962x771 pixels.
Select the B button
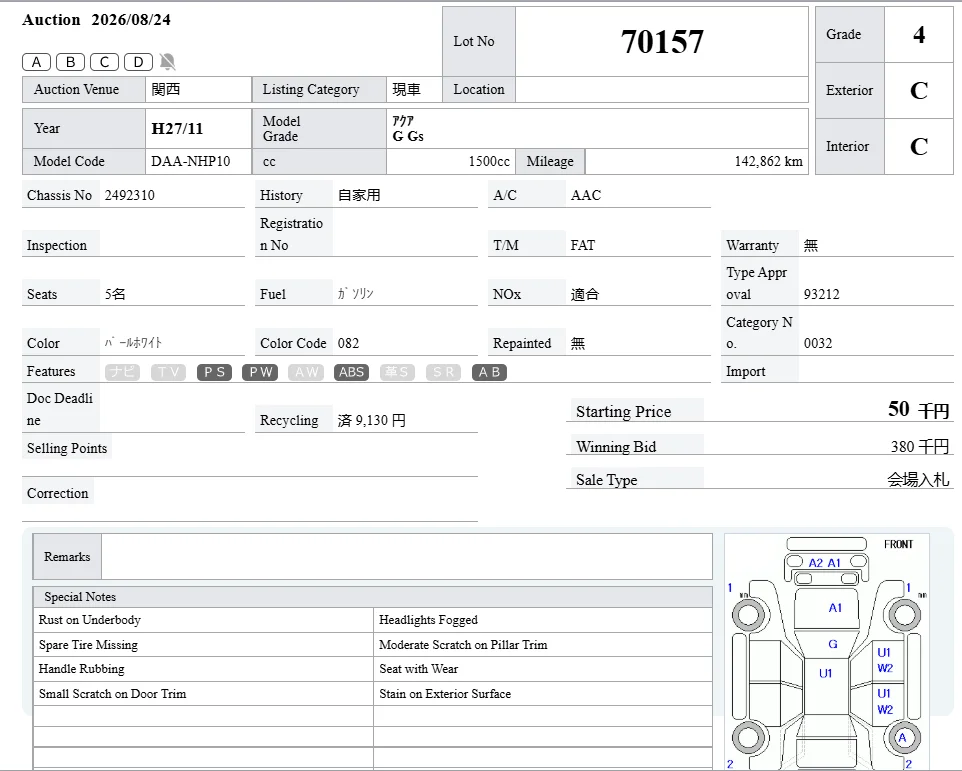[71, 62]
